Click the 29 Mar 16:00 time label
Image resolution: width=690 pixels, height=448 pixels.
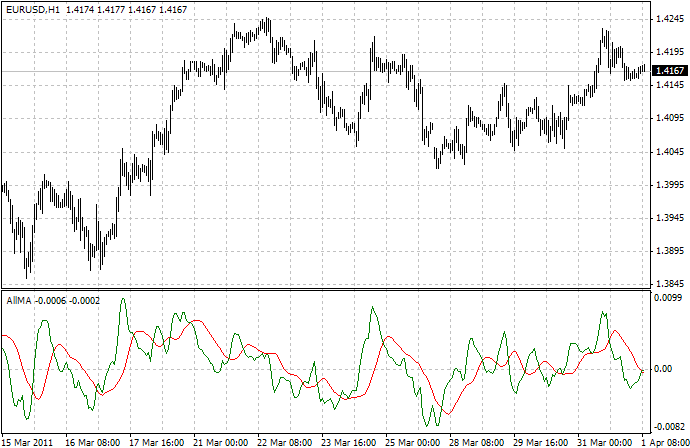[540, 441]
